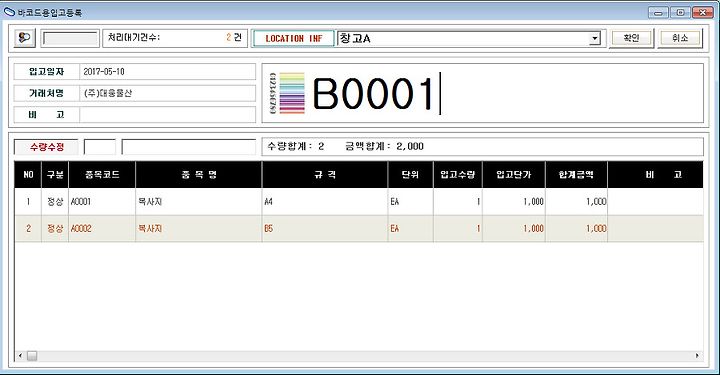Click the 정상 cell in row 1

click(55, 201)
